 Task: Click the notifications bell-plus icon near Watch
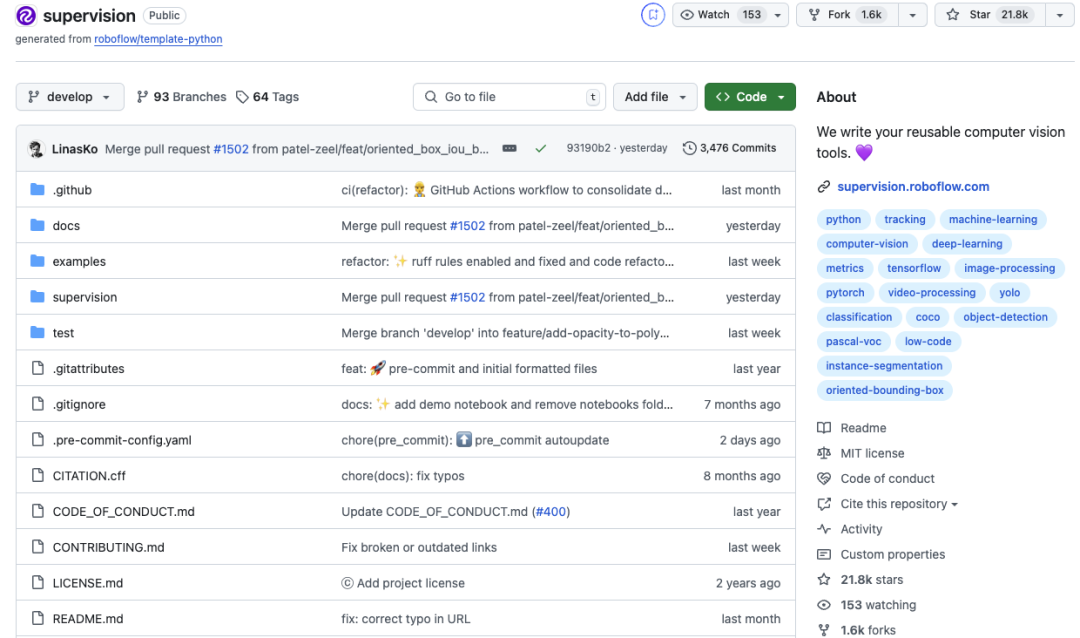(x=652, y=14)
